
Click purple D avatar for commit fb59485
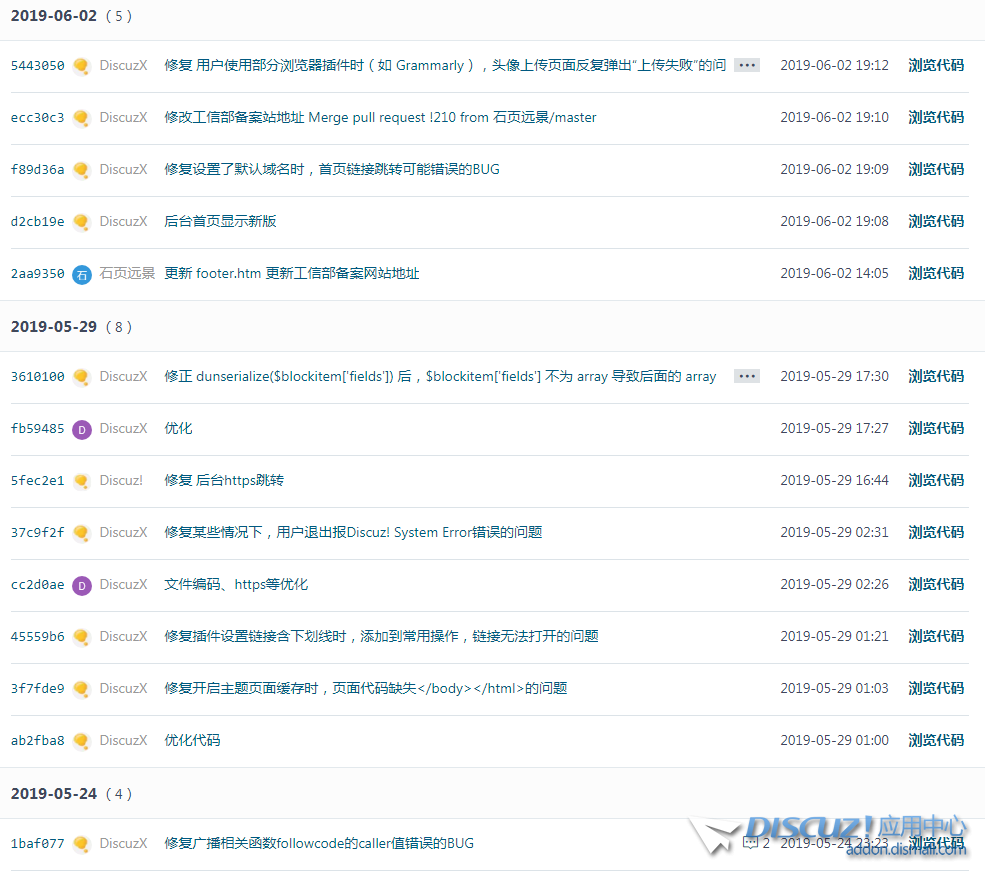[x=82, y=429]
